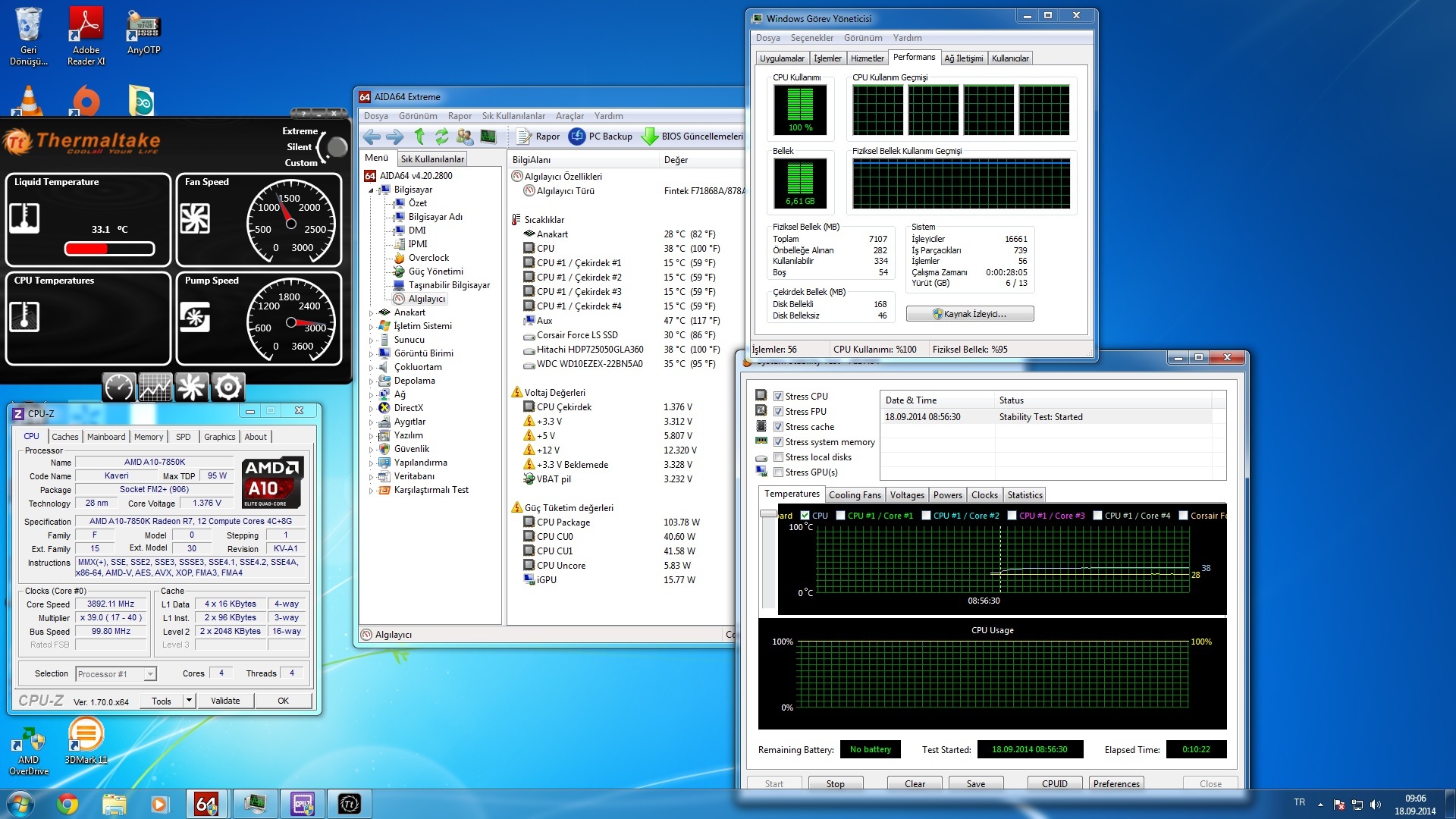Open the Mainboard tab in CPU-Z
Screen dimensions: 1456x819
106,437
